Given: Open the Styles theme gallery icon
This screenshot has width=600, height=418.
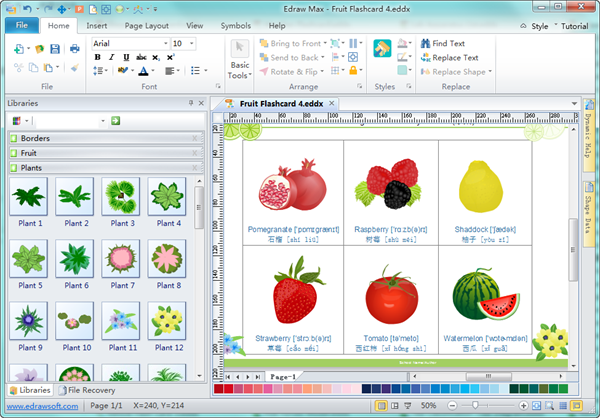Looking at the screenshot, I should point(383,48).
